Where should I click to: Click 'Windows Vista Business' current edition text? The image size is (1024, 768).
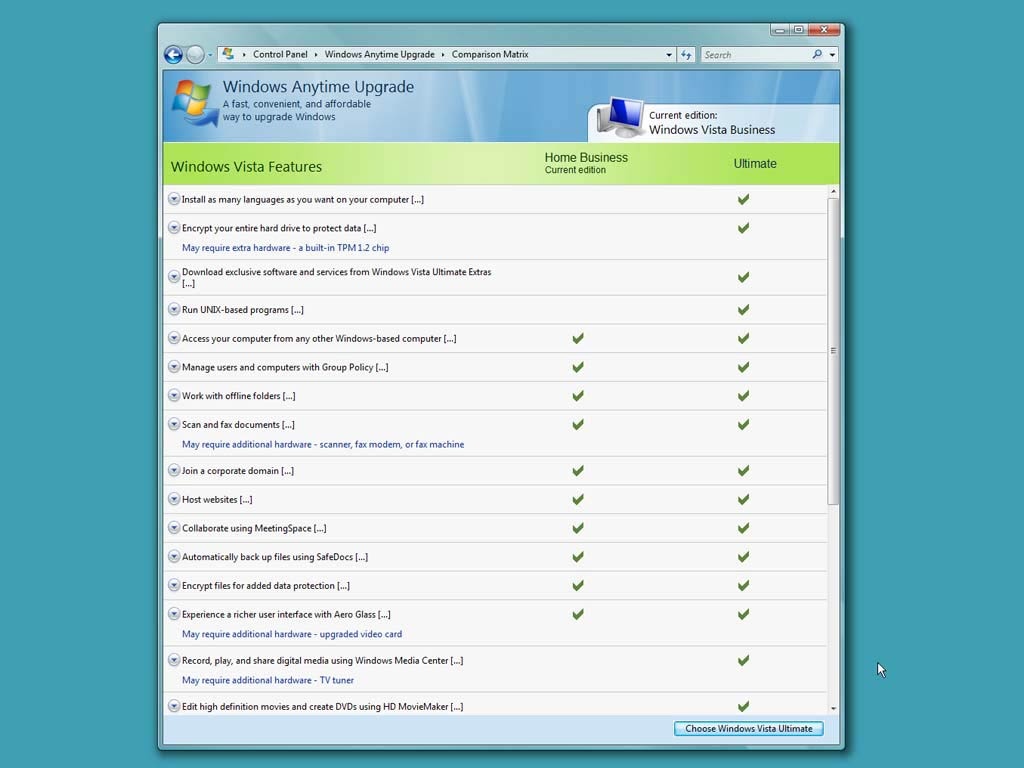click(x=712, y=129)
